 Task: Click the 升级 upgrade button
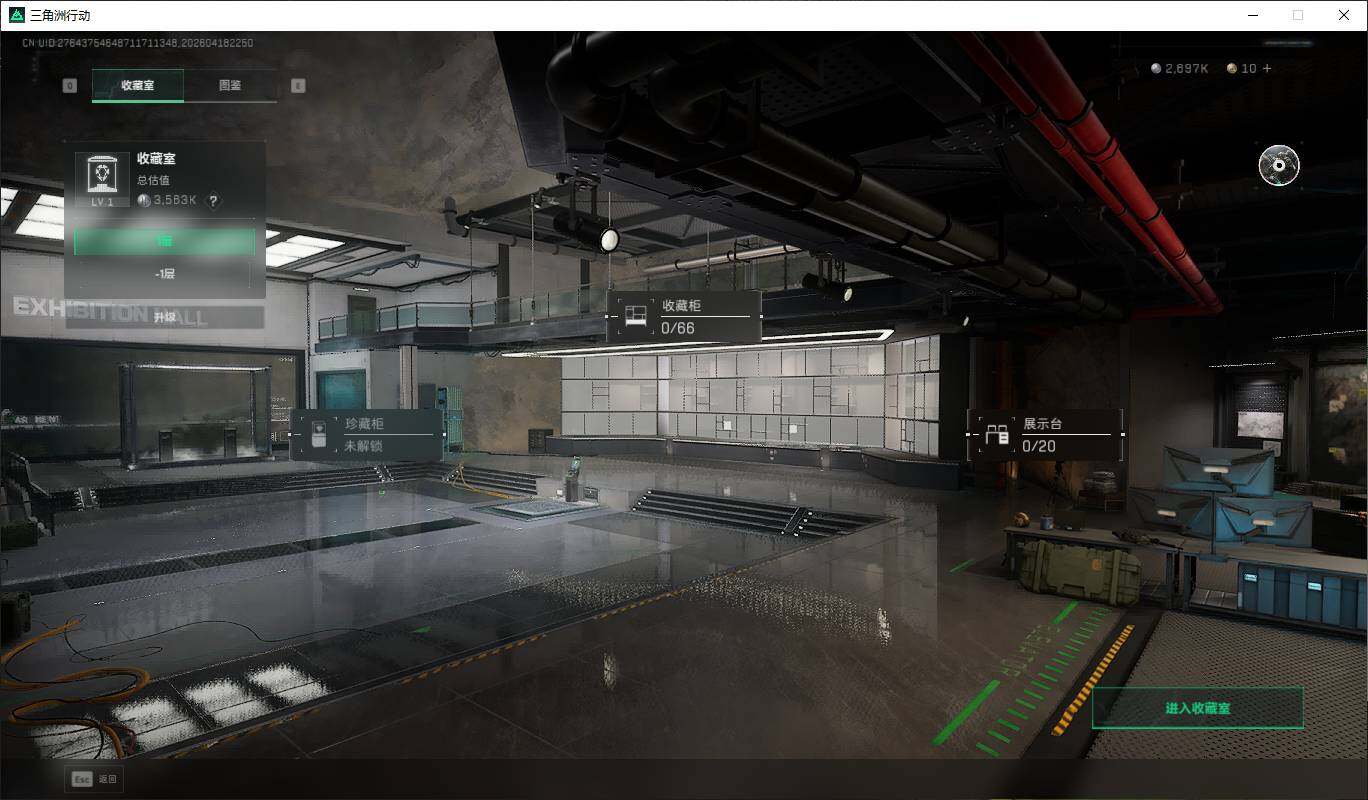click(x=165, y=317)
